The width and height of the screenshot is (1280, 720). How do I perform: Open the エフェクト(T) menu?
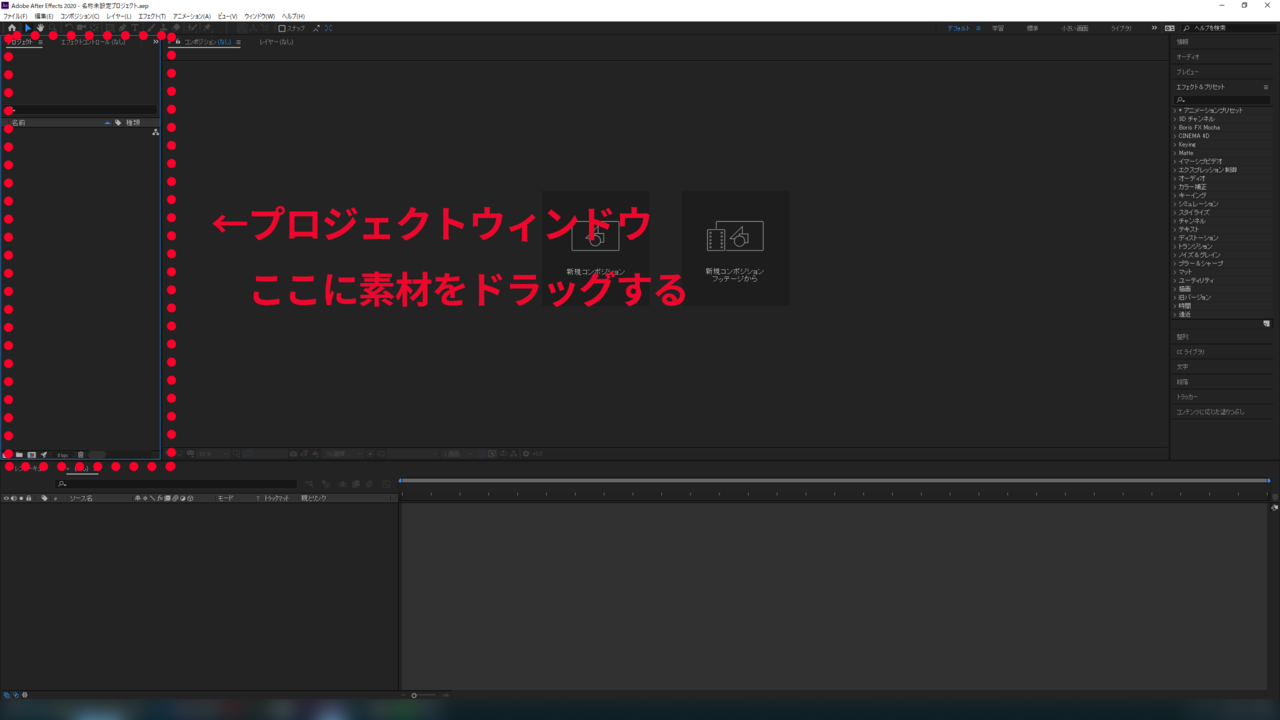tap(152, 16)
